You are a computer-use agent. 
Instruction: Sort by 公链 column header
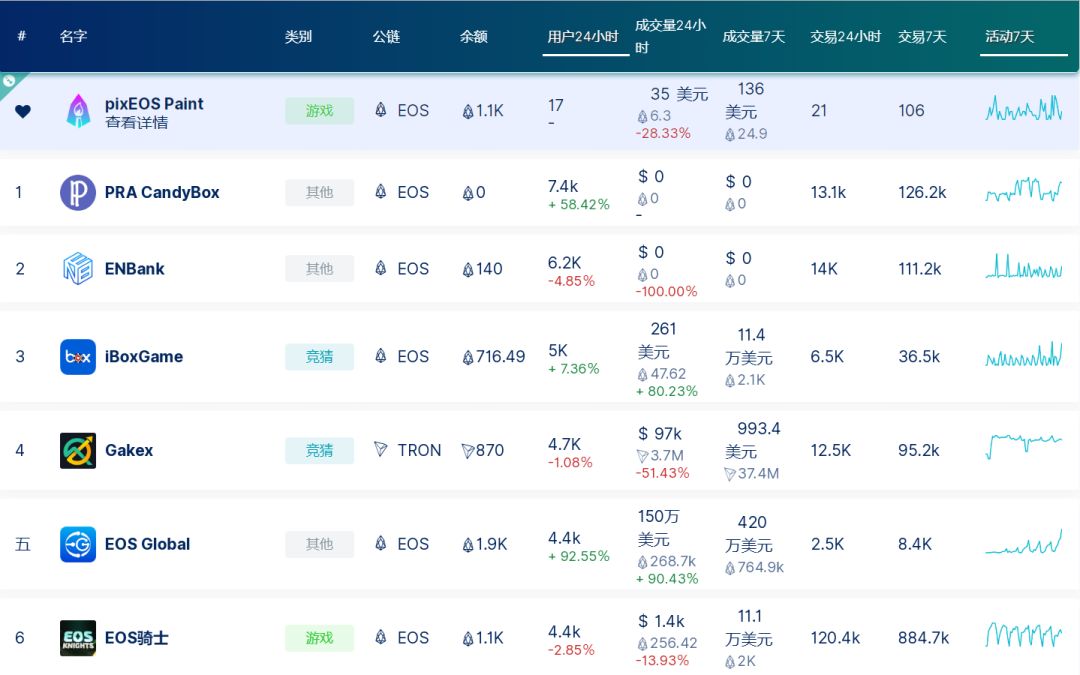click(x=386, y=37)
